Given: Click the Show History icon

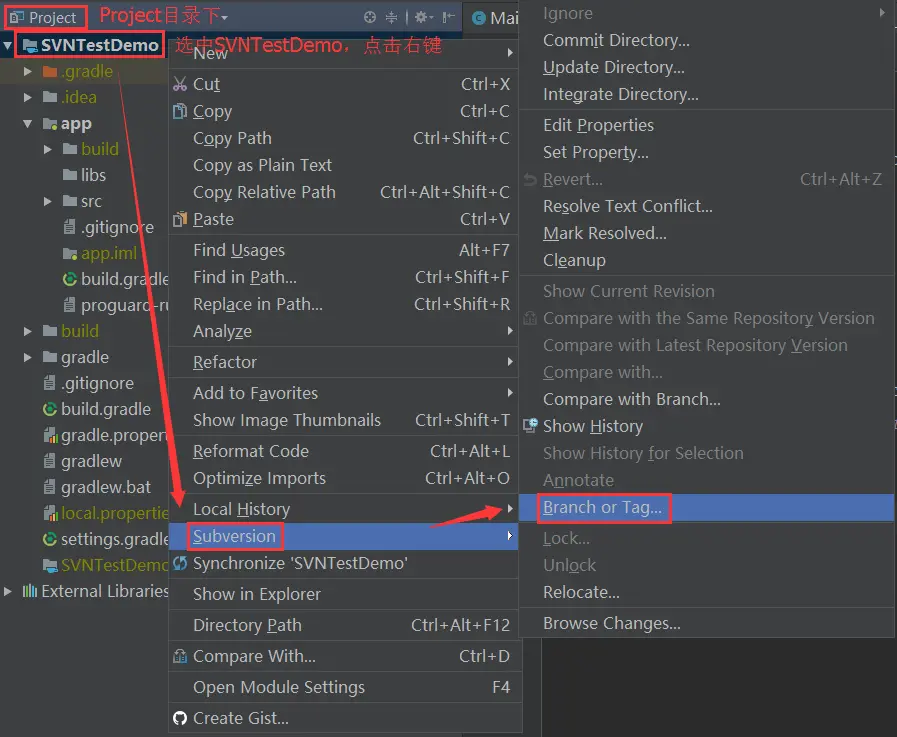Looking at the screenshot, I should tap(530, 426).
